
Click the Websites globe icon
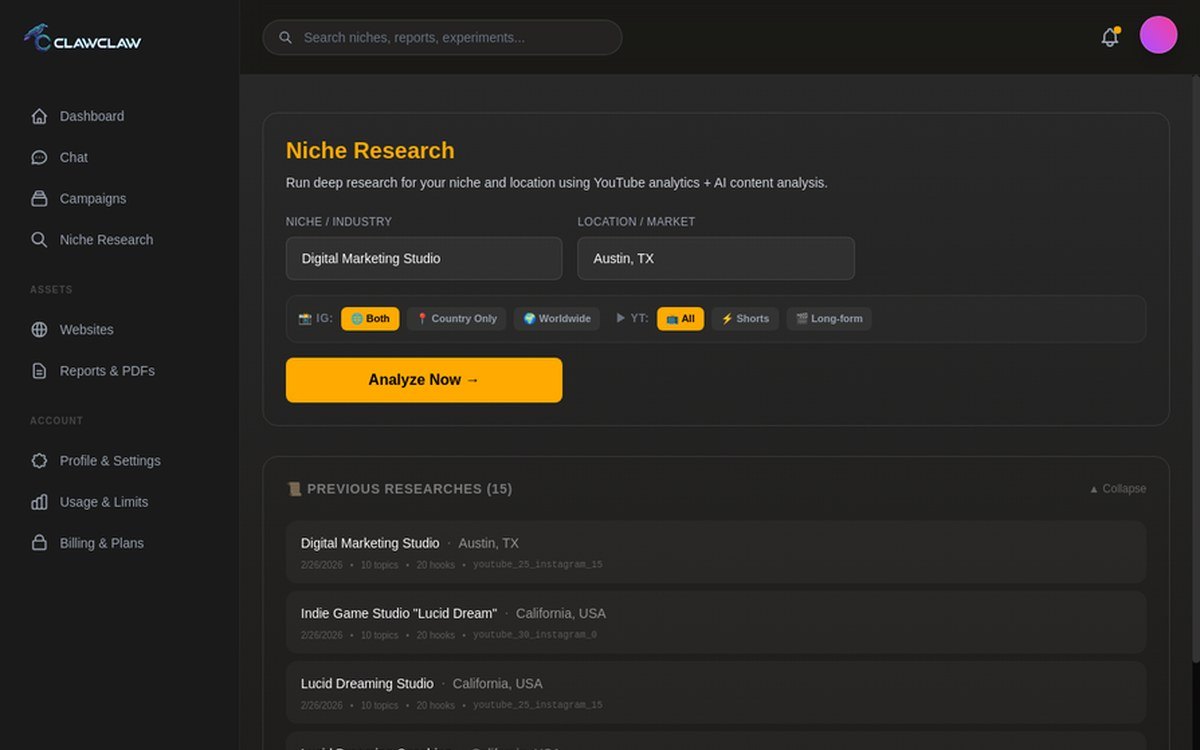pyautogui.click(x=39, y=329)
